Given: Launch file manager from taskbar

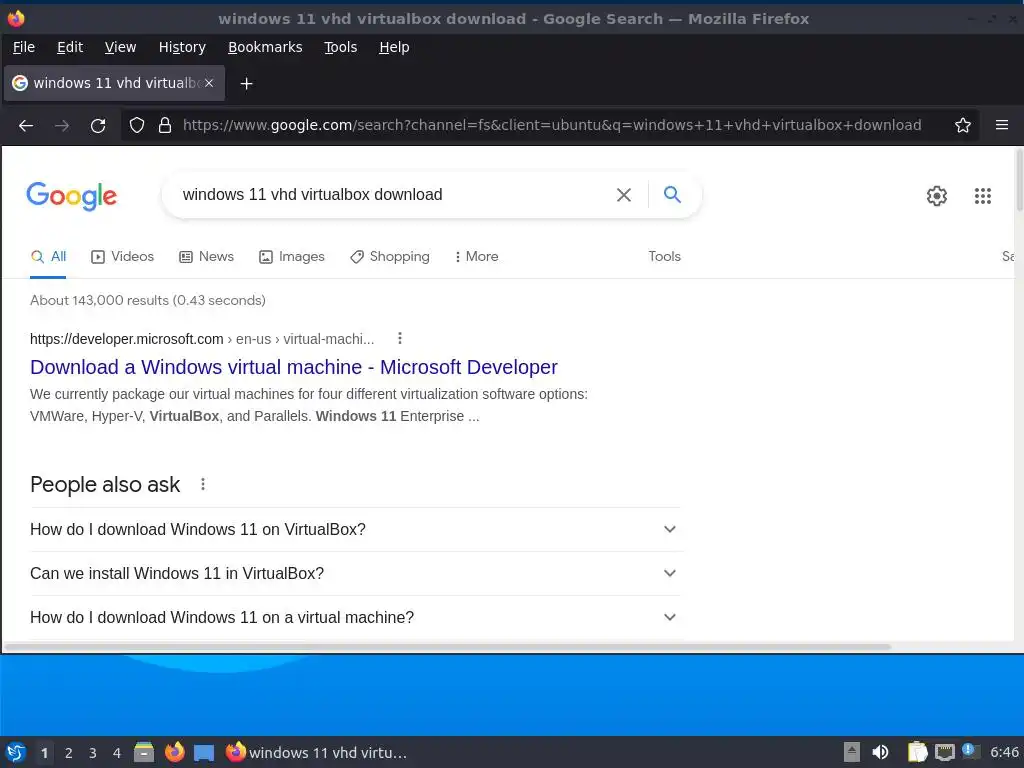Looking at the screenshot, I should click(x=144, y=752).
